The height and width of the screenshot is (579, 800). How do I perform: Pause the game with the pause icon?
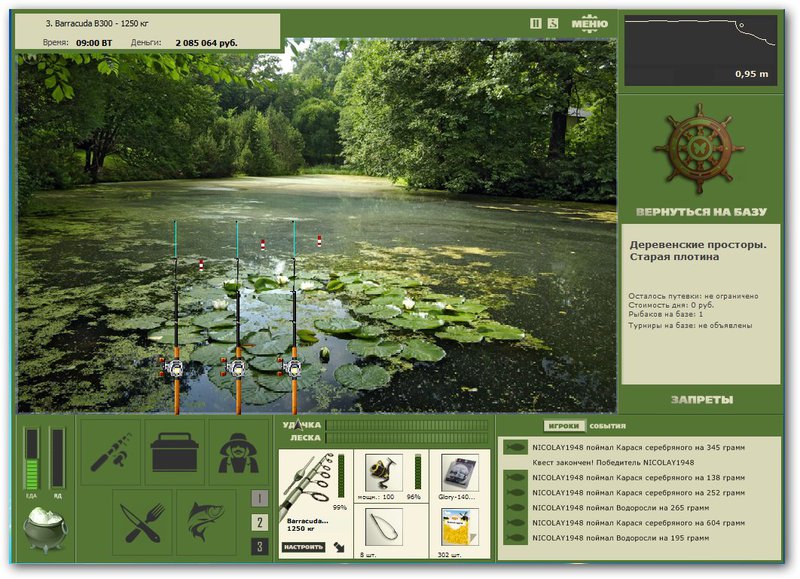point(535,23)
